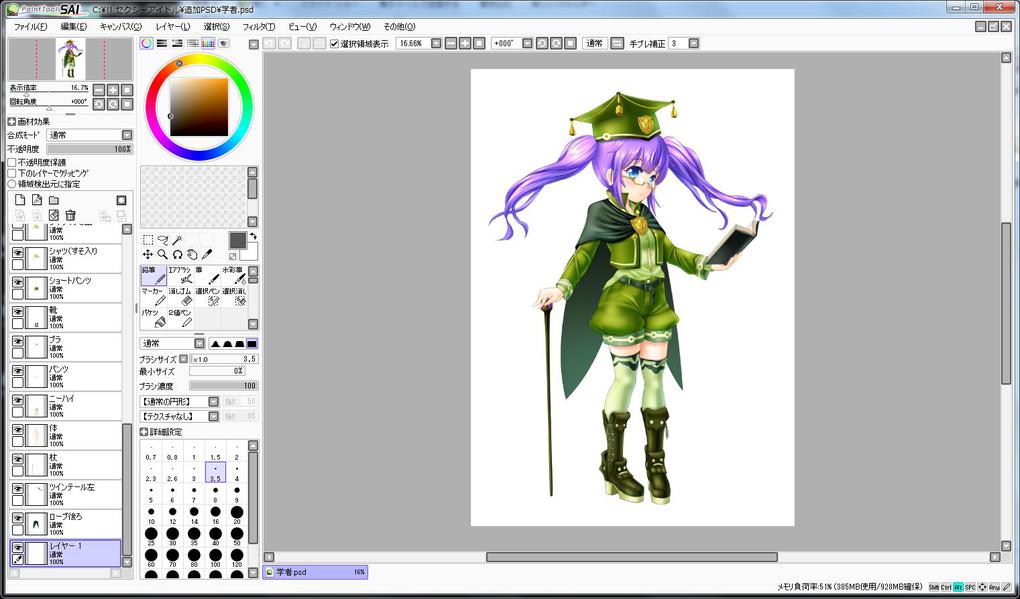Select the マーカー marker tool
Viewport: 1020px width, 599px height.
(x=153, y=297)
